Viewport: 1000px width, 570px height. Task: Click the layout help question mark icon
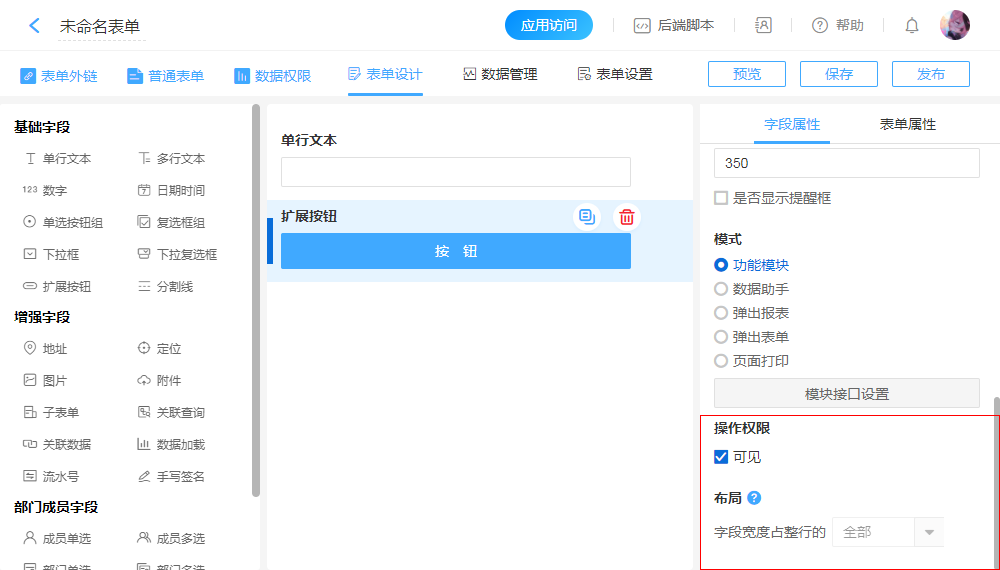754,498
